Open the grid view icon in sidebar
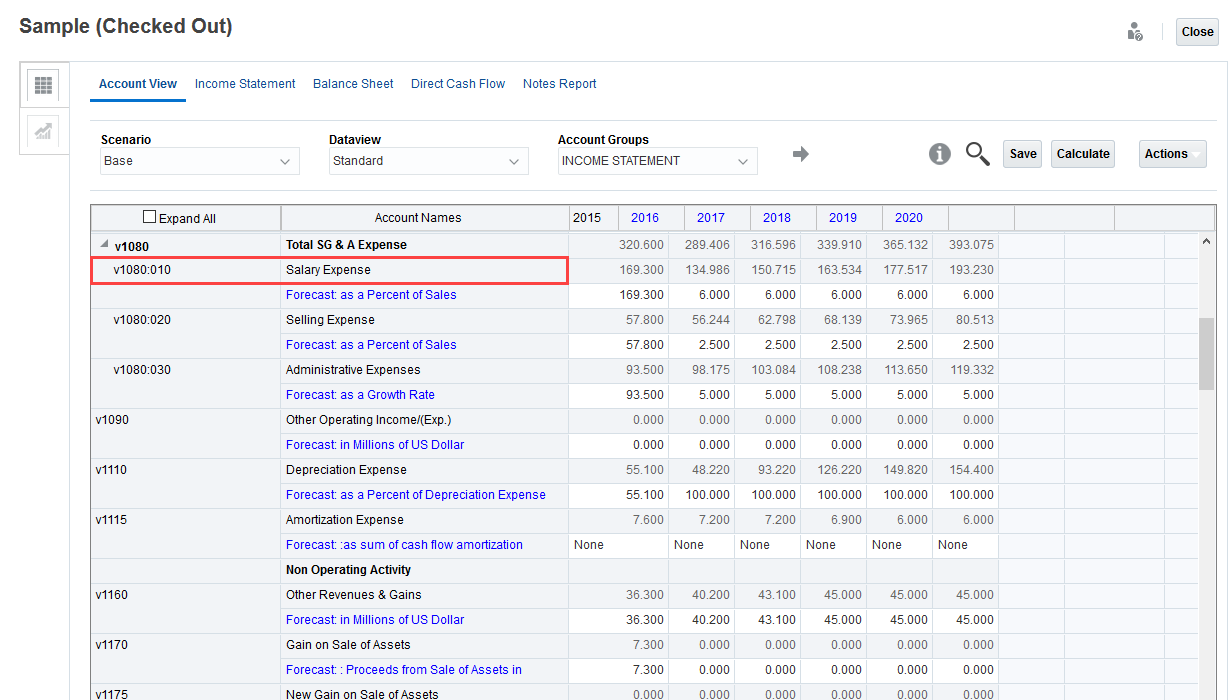Viewport: 1228px width, 700px height. pyautogui.click(x=43, y=85)
